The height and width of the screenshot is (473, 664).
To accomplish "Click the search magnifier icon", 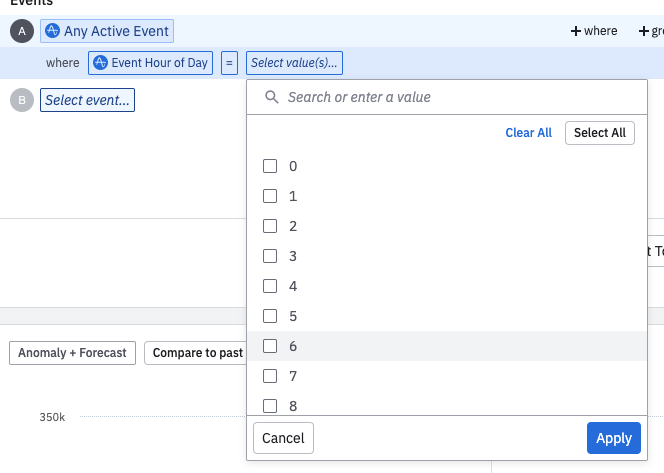I will click(x=270, y=98).
